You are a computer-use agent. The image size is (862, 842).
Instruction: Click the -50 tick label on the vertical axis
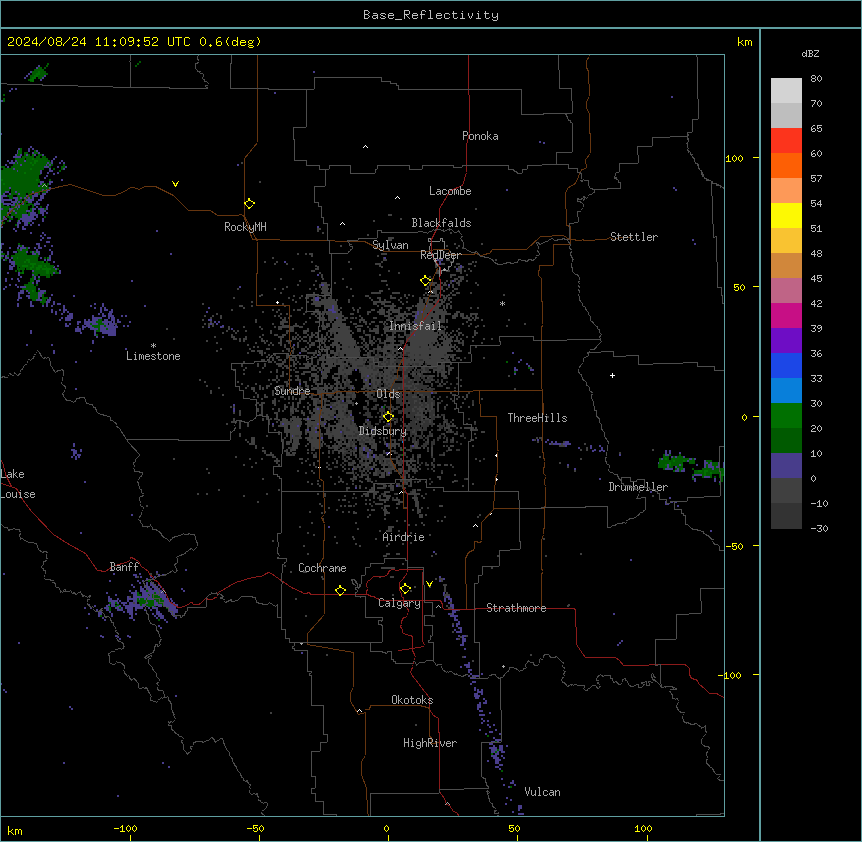[x=734, y=546]
